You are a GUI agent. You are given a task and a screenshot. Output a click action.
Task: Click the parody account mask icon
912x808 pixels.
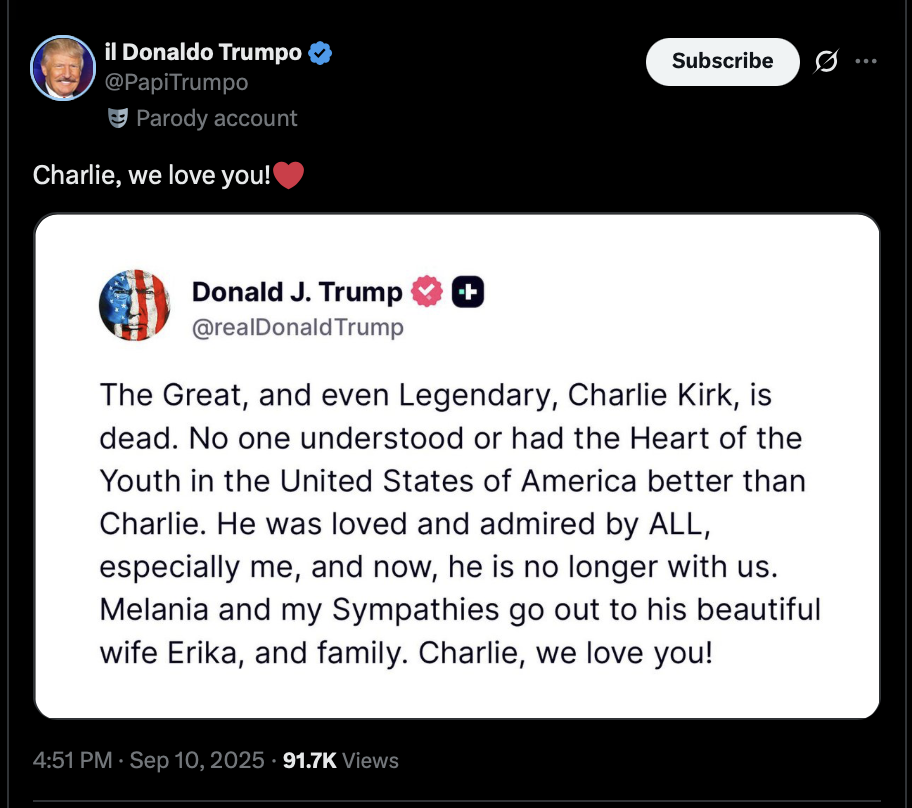(x=118, y=118)
